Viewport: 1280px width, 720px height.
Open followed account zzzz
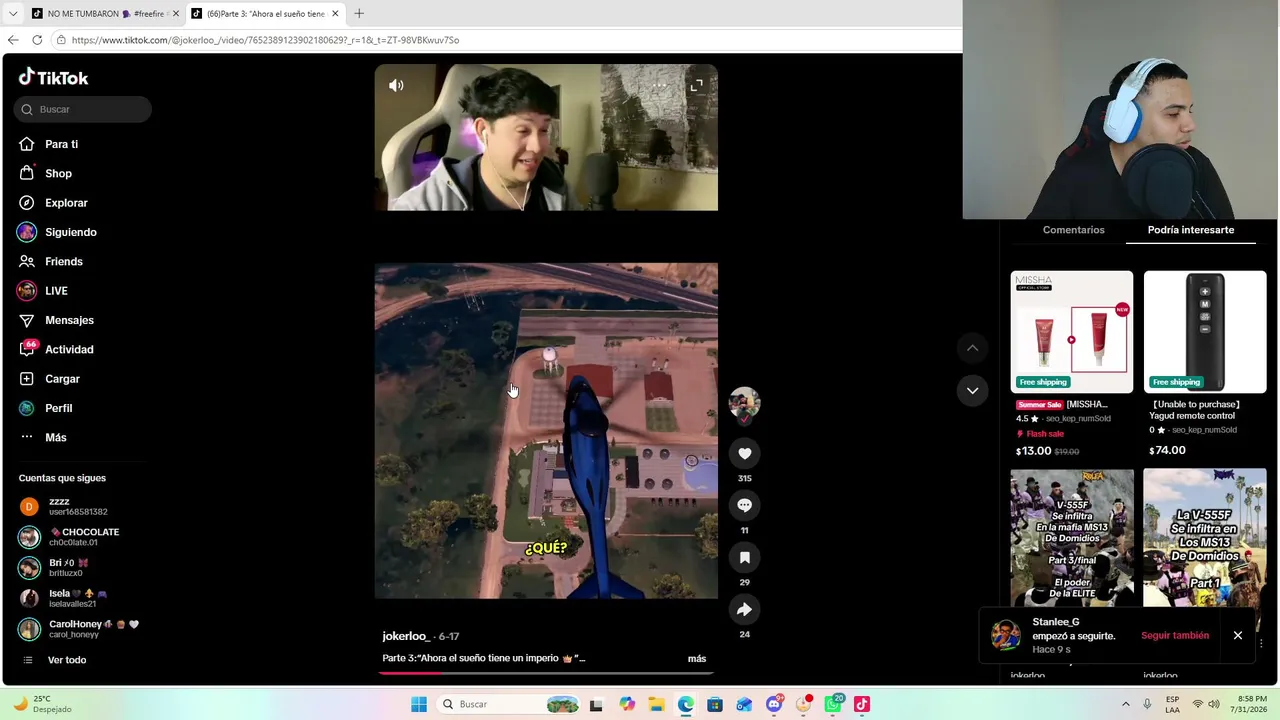[x=78, y=507]
